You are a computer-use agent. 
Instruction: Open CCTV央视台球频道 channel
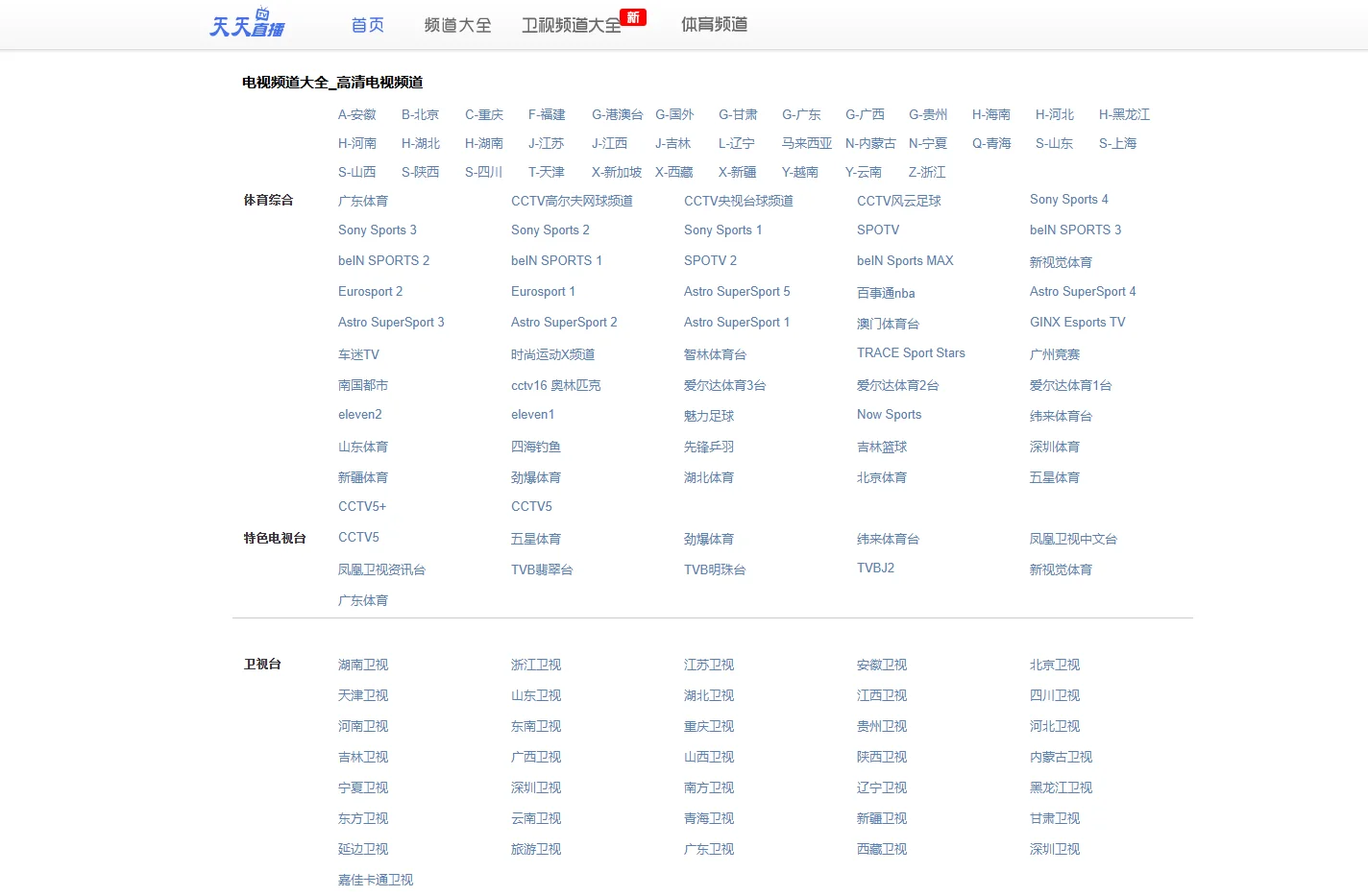click(x=739, y=201)
